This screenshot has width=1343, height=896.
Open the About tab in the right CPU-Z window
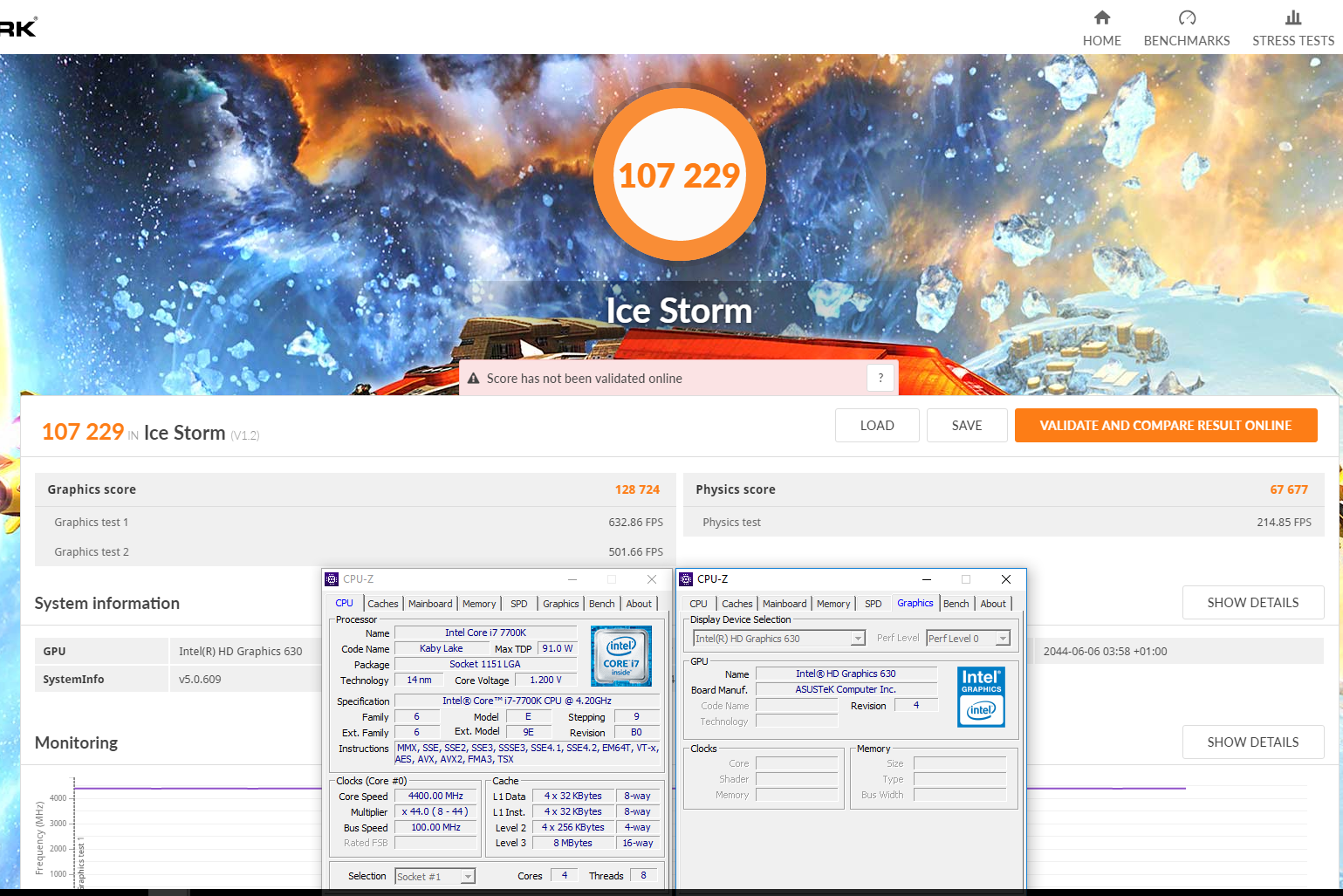click(993, 604)
